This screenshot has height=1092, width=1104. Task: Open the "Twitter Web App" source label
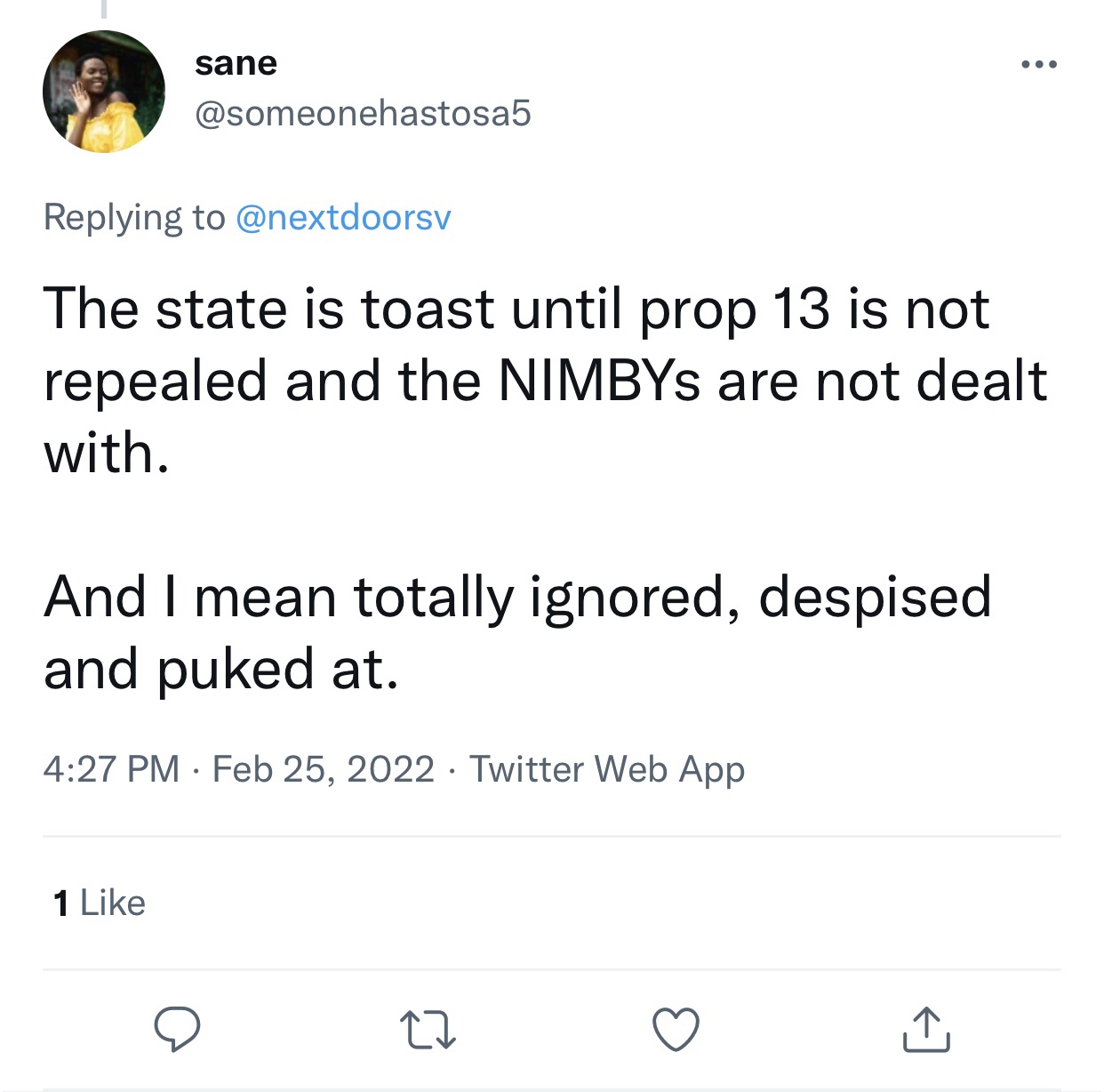click(x=607, y=768)
